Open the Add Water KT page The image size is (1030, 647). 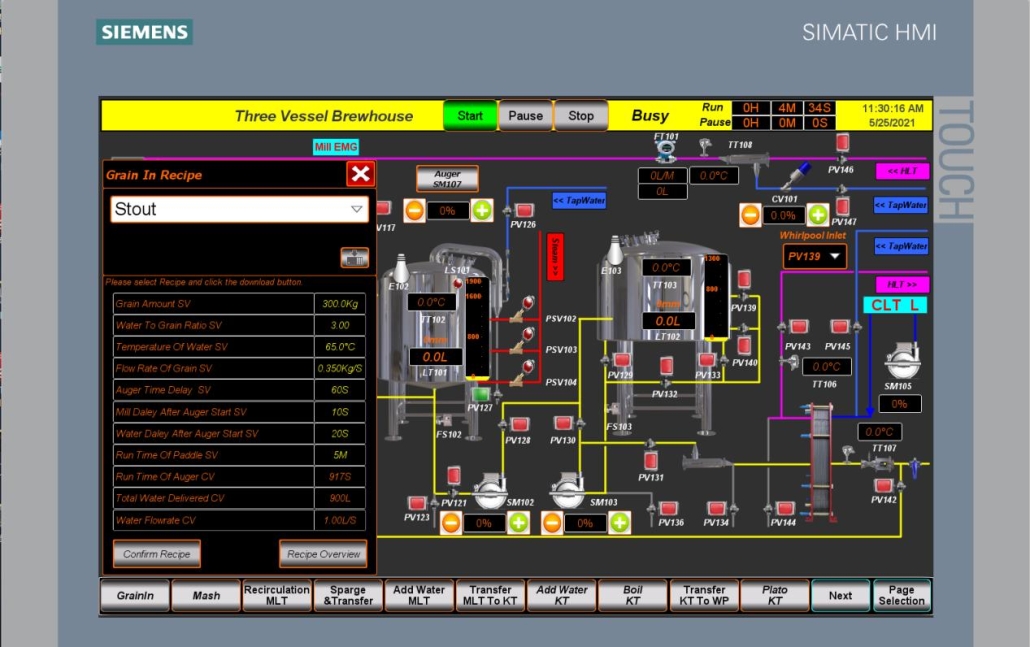point(562,596)
